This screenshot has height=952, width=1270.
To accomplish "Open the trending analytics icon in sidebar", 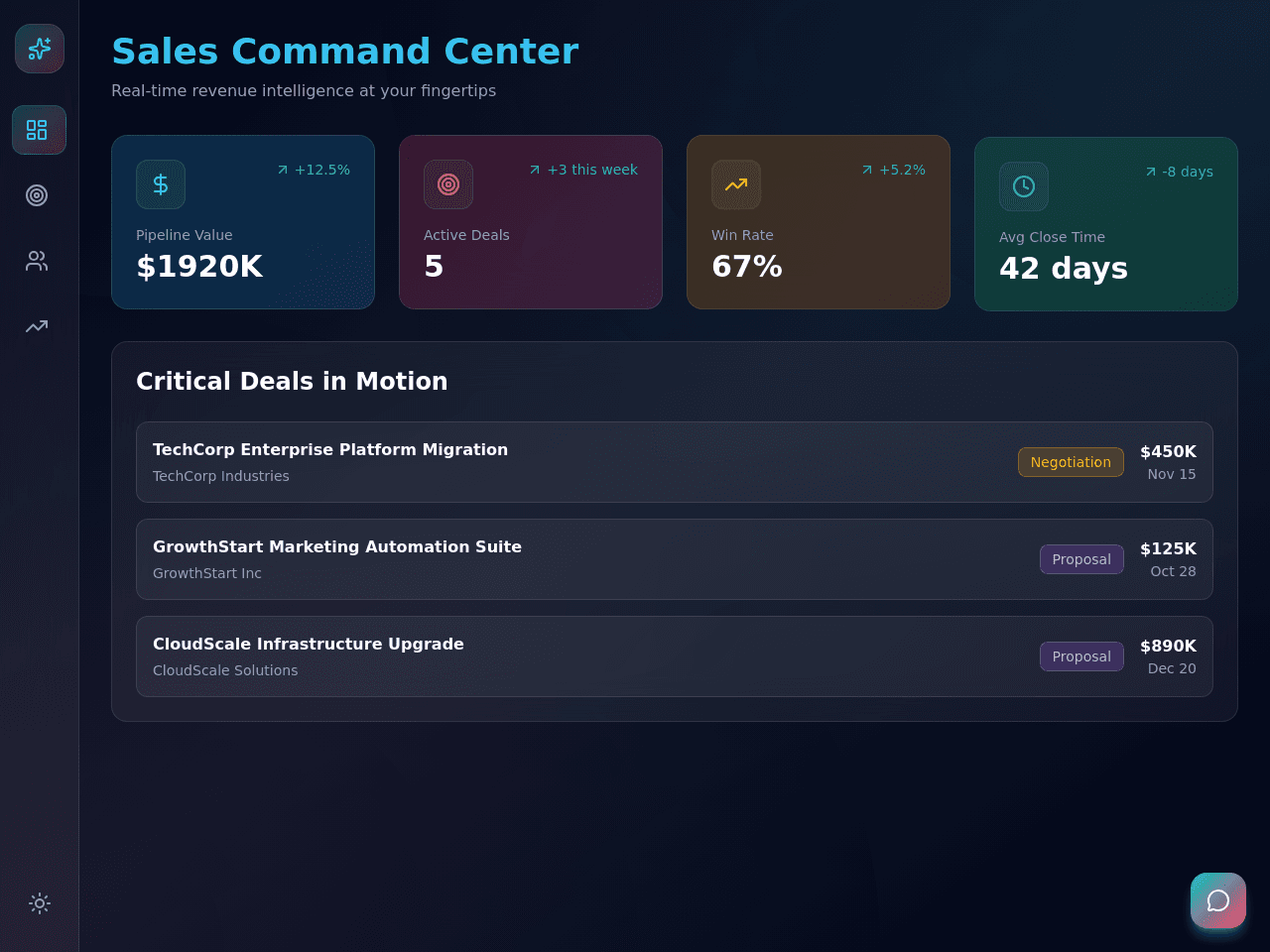I will click(37, 326).
